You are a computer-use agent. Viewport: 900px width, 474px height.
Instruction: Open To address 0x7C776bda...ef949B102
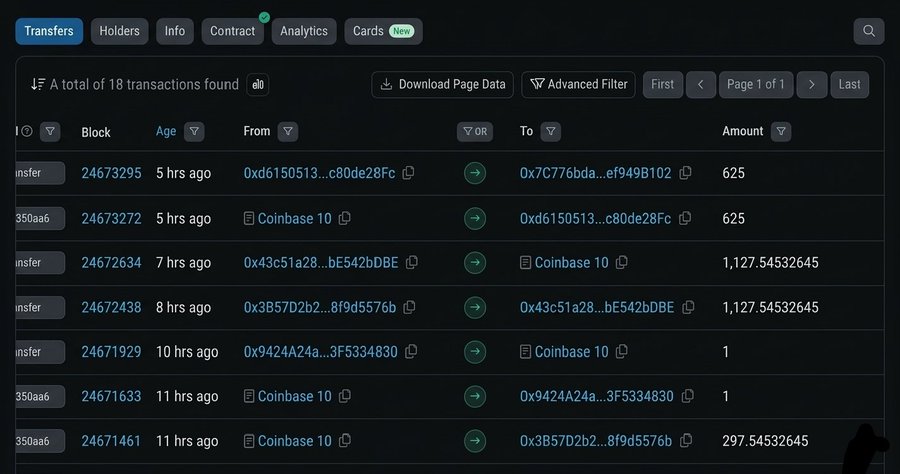(x=595, y=173)
